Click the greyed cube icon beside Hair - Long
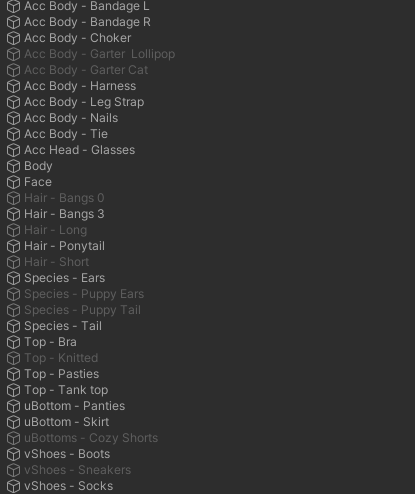The width and height of the screenshot is (415, 494). pos(13,230)
